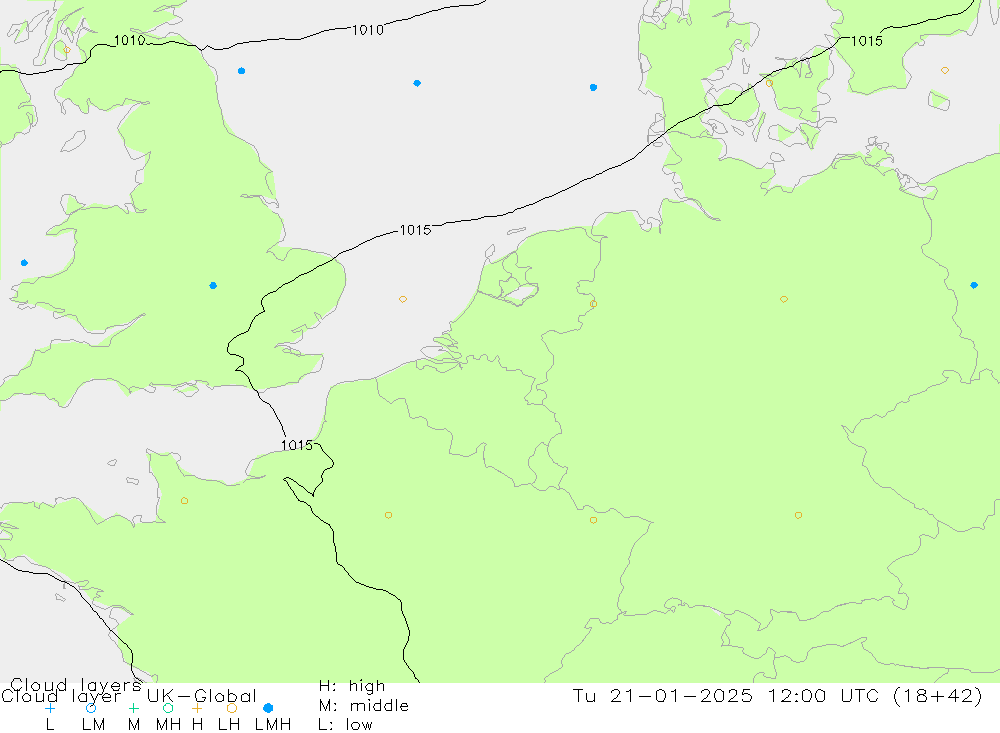Click the orange circle LH legend symbol
Image resolution: width=1000 pixels, height=733 pixels.
pyautogui.click(x=232, y=708)
